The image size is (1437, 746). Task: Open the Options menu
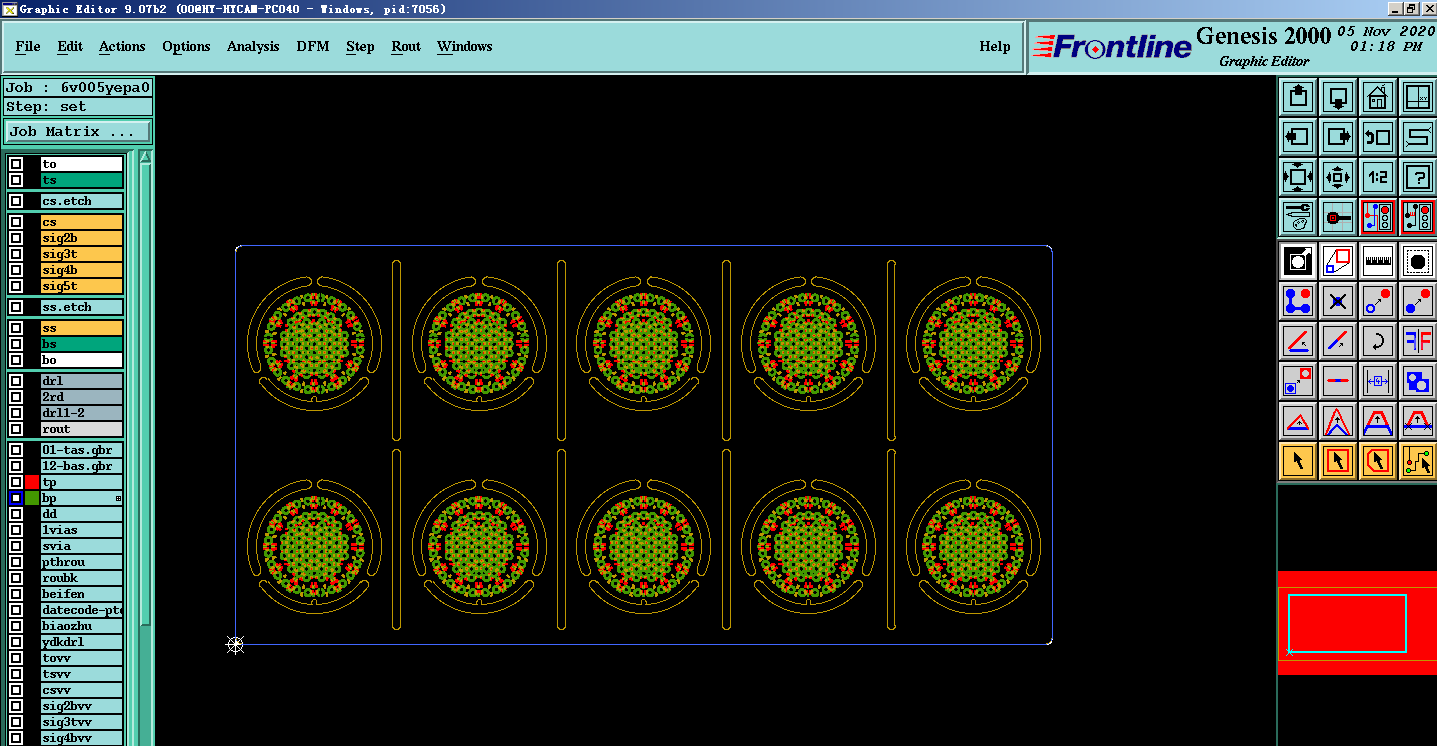point(186,47)
